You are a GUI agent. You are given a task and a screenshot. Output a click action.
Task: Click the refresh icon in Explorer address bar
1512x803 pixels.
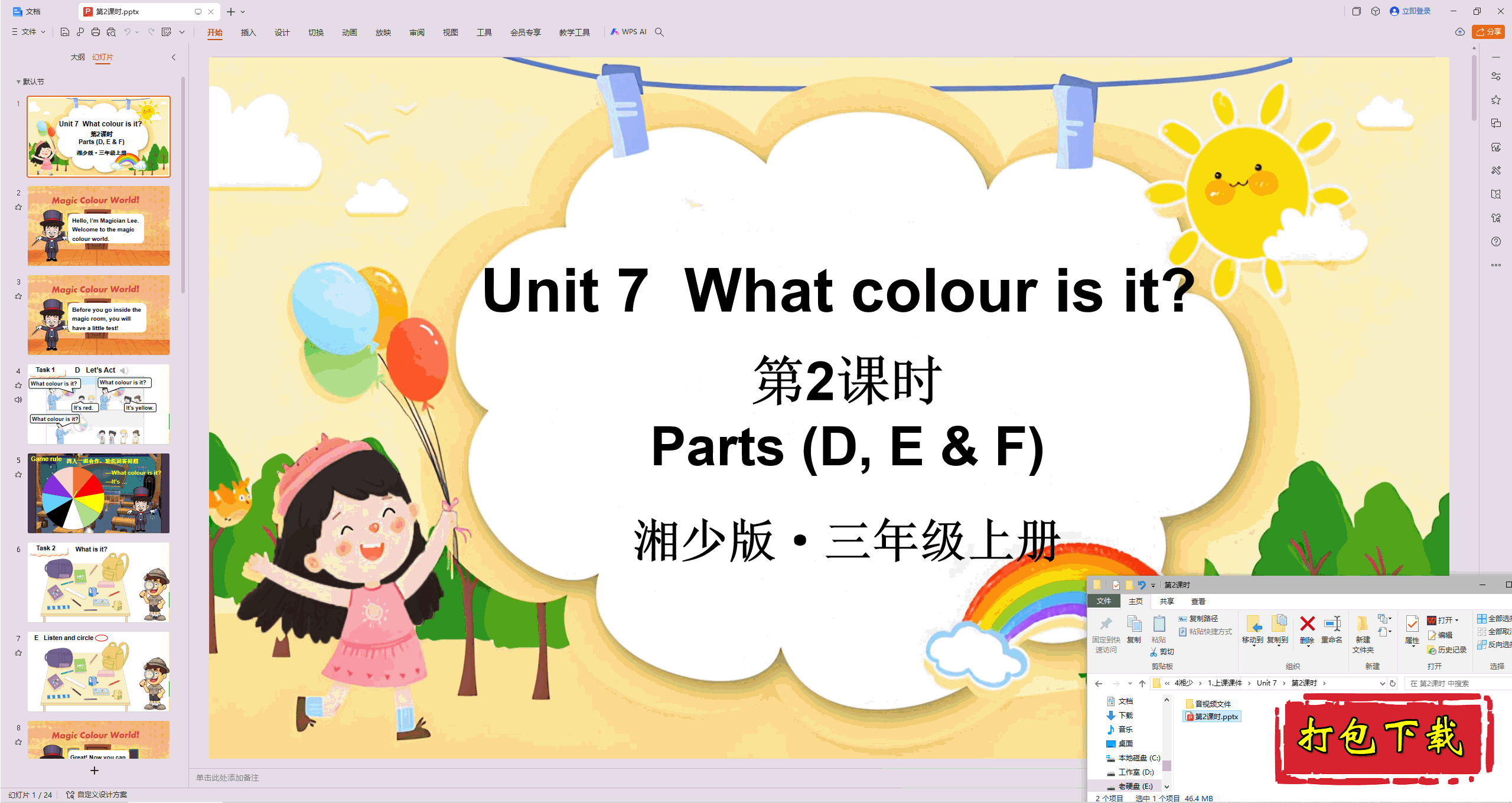click(x=1393, y=683)
